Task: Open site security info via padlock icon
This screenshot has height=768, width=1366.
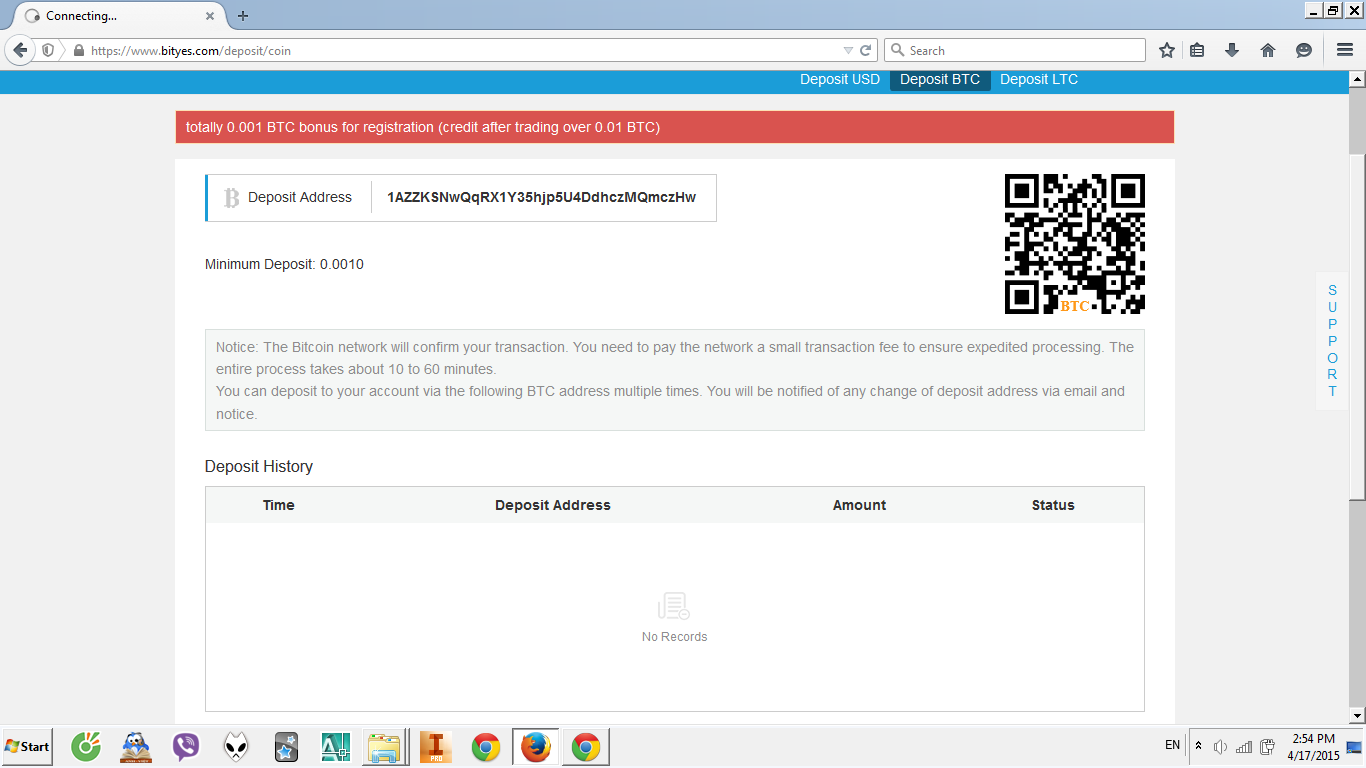Action: click(78, 50)
